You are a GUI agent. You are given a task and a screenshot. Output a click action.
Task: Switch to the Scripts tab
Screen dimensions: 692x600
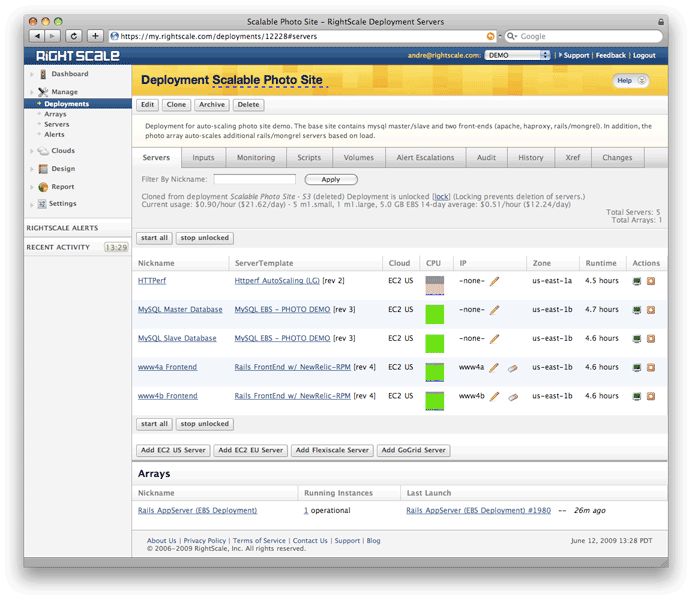[309, 158]
